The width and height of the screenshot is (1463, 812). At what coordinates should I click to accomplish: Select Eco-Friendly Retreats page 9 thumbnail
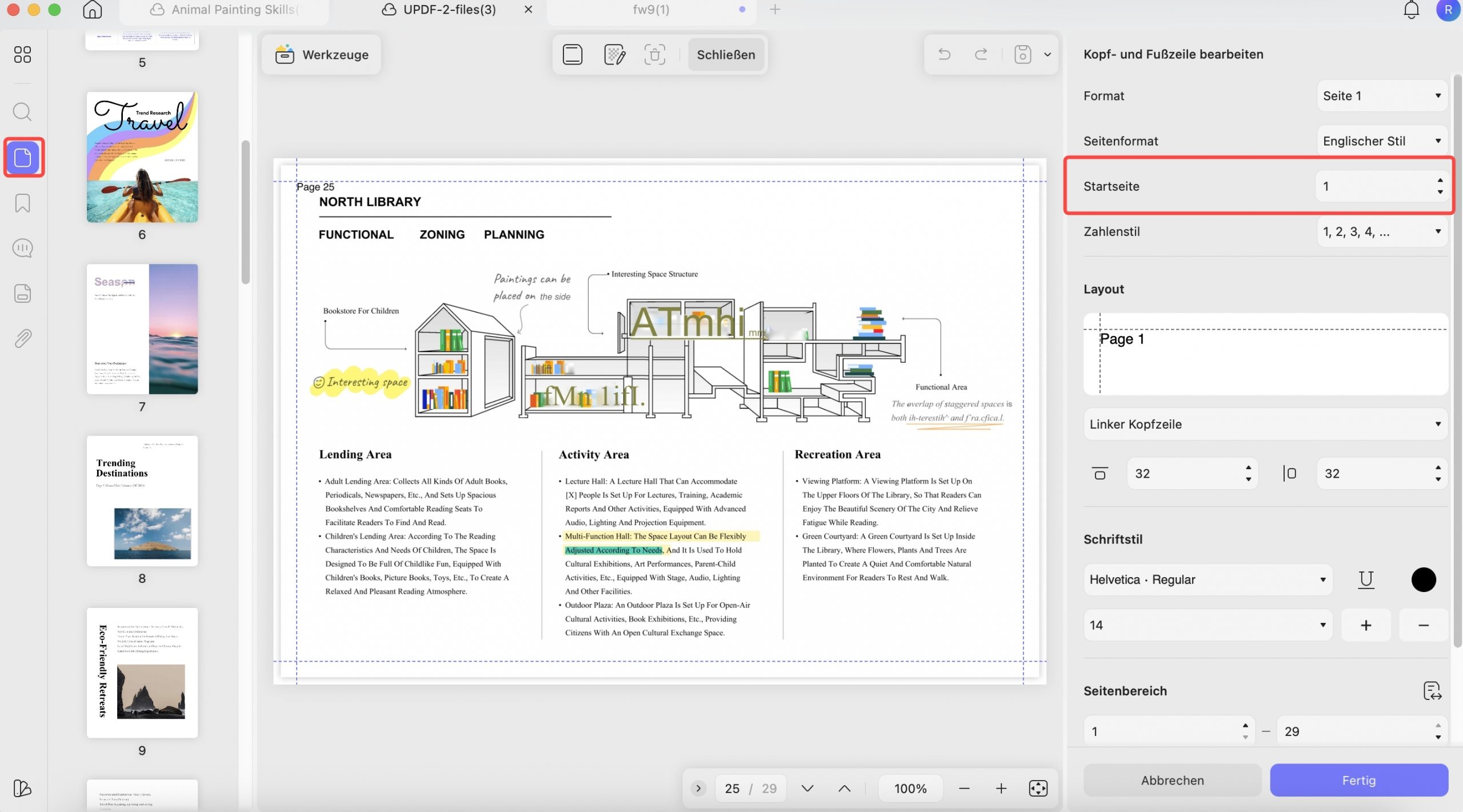[x=142, y=673]
